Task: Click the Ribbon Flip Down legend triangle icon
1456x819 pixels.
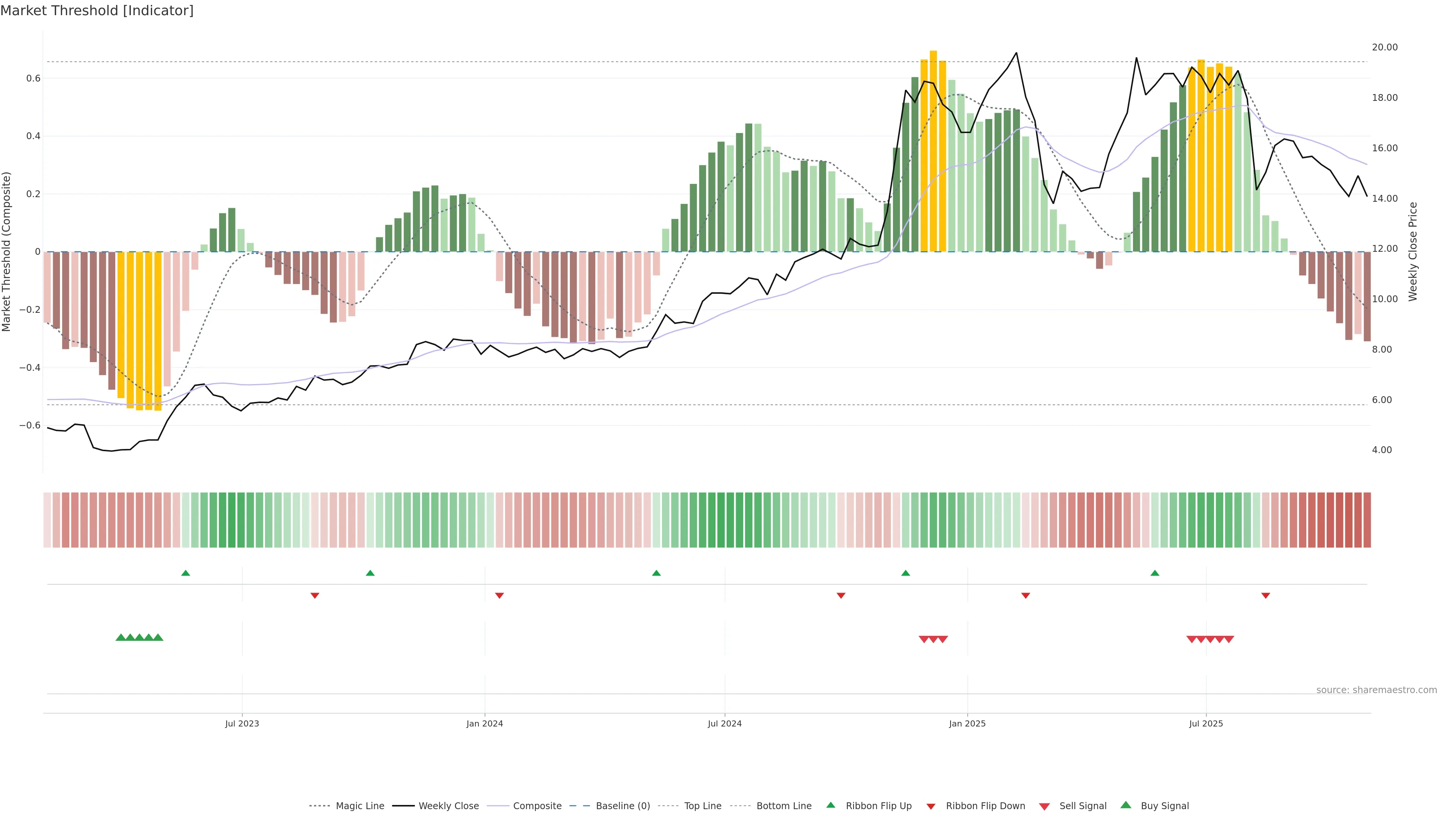Action: click(x=931, y=806)
